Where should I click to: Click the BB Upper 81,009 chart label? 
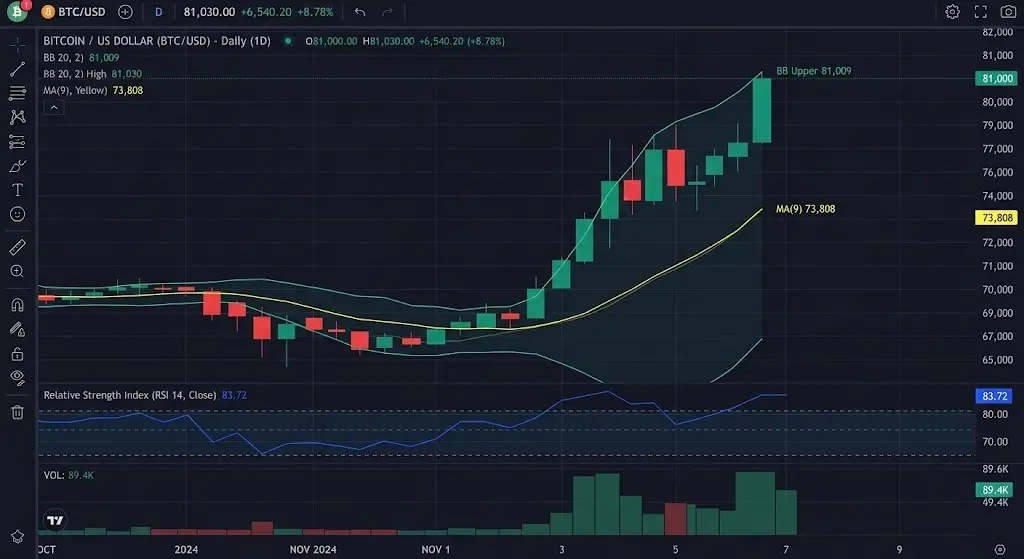(x=814, y=71)
